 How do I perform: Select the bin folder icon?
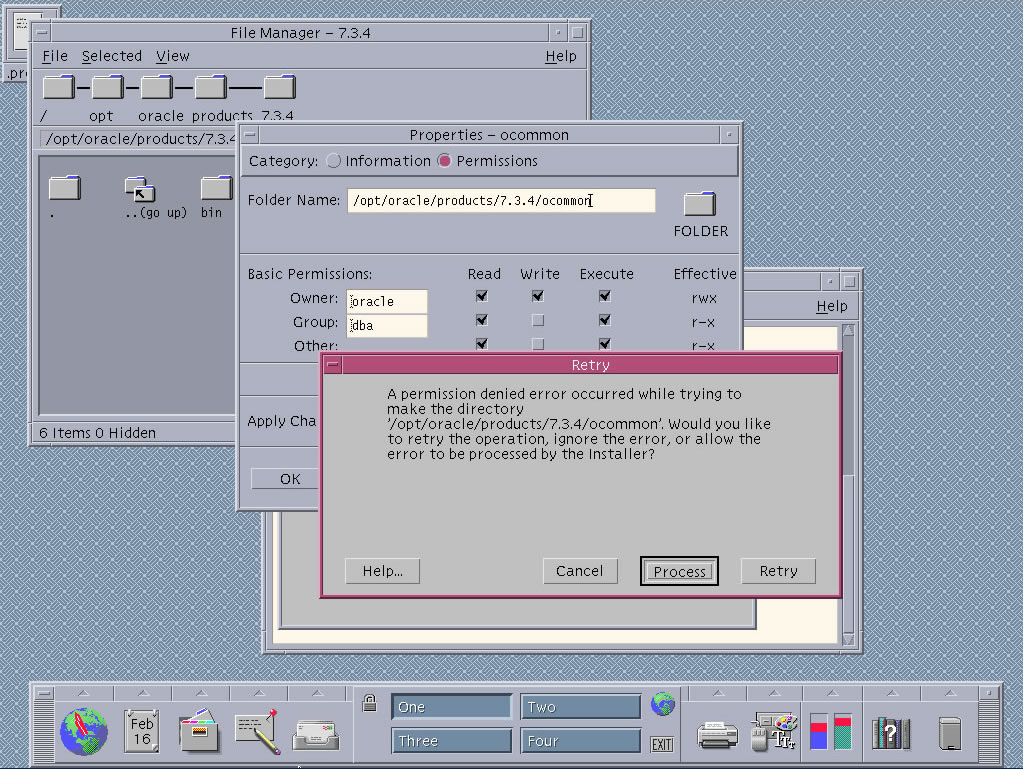pos(217,188)
